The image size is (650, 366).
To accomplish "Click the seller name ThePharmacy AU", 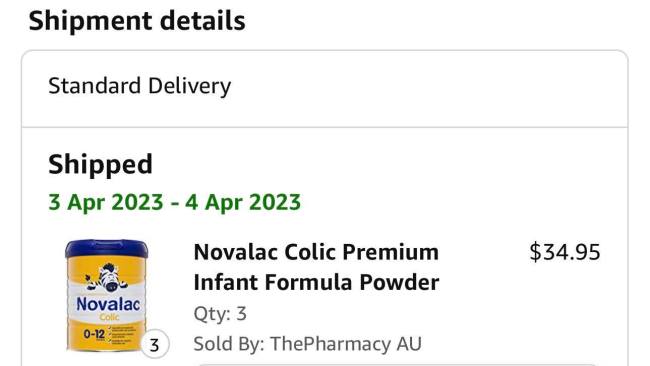I will (x=346, y=344).
